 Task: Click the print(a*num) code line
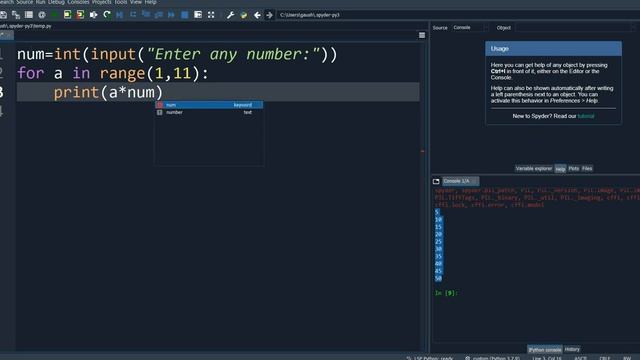coord(218,92)
